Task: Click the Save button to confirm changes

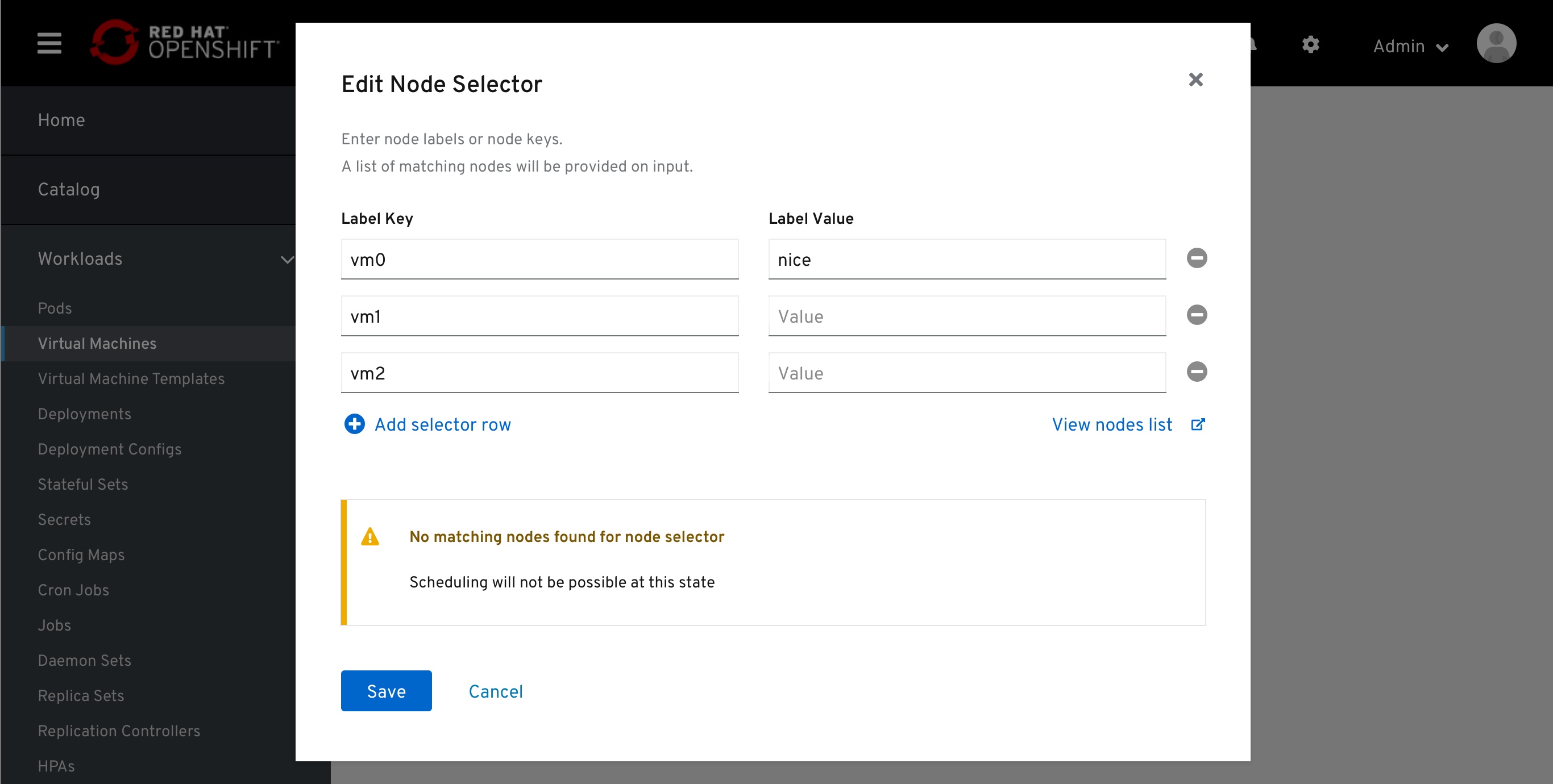Action: 386,690
